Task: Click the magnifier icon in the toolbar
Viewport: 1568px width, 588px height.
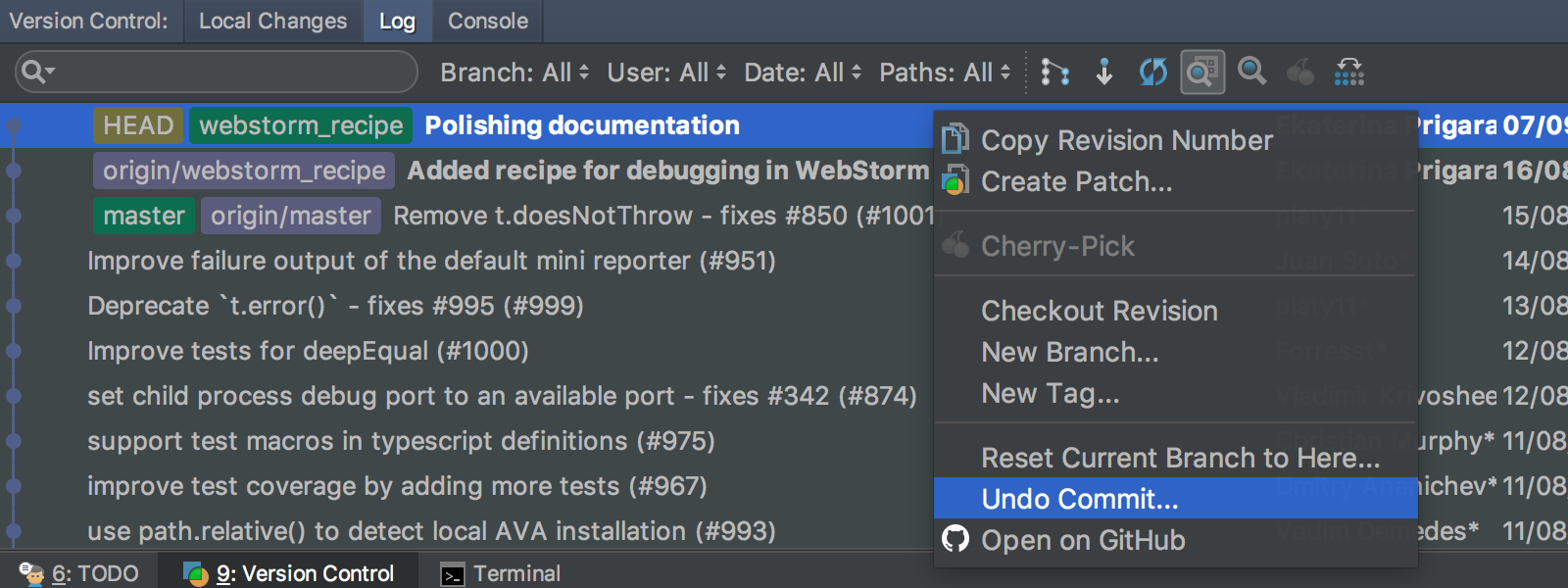Action: [x=1251, y=73]
